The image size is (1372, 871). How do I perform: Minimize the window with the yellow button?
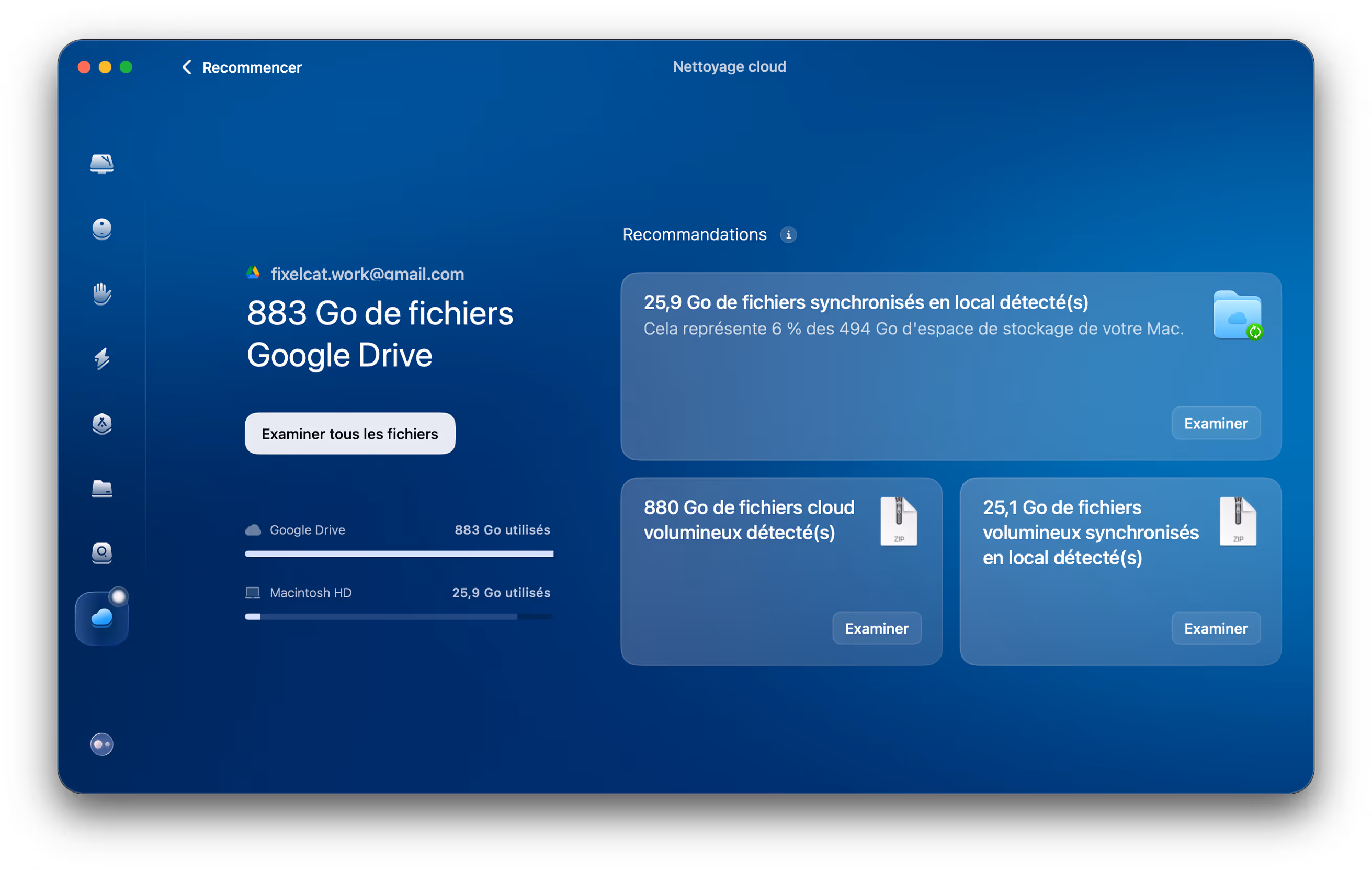[105, 67]
